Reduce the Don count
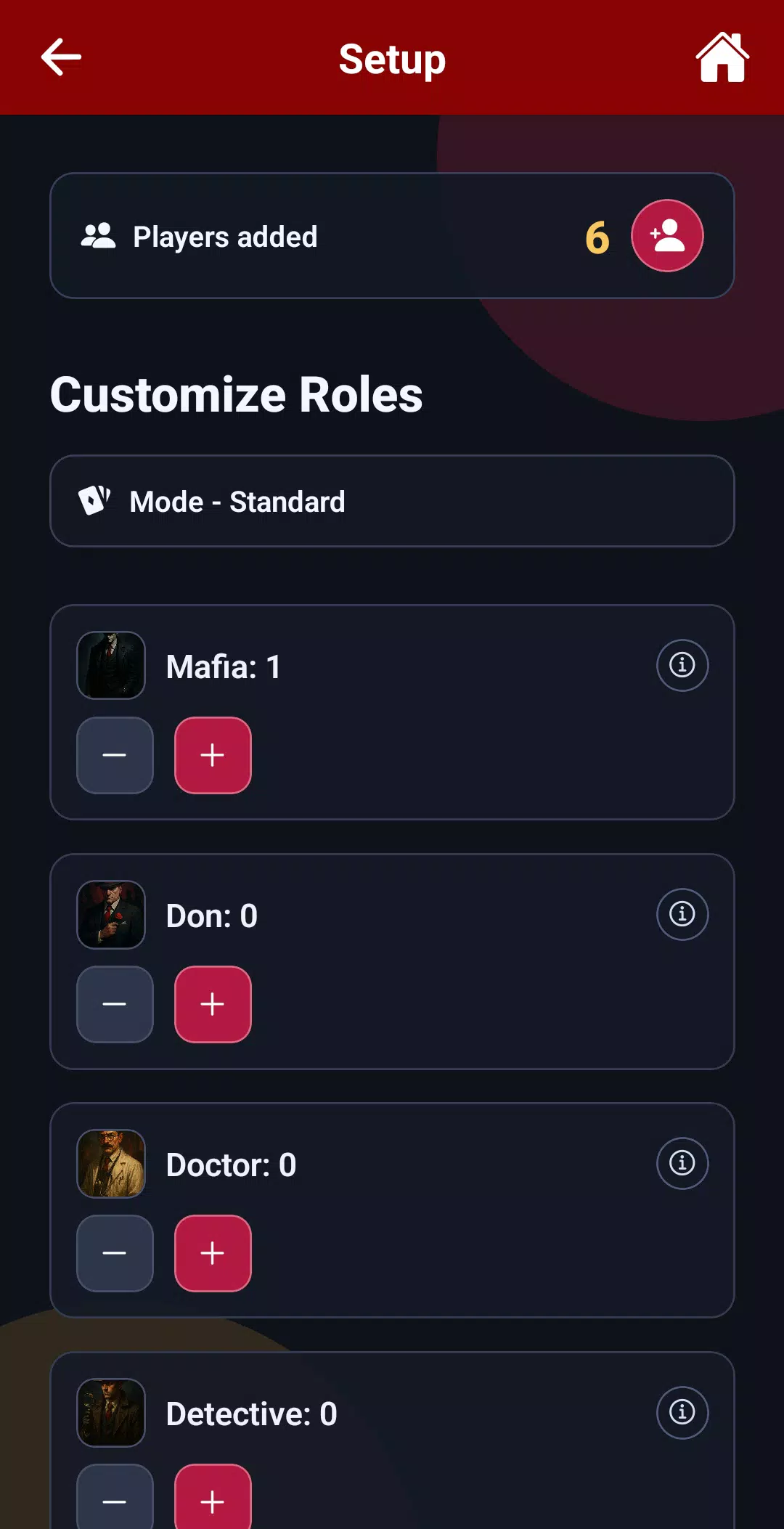The height and width of the screenshot is (1529, 784). point(115,1004)
